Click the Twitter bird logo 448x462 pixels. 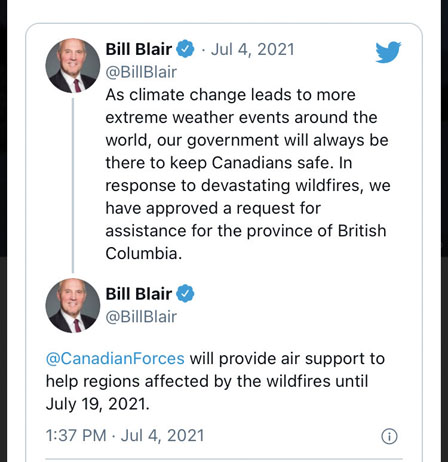pos(388,52)
